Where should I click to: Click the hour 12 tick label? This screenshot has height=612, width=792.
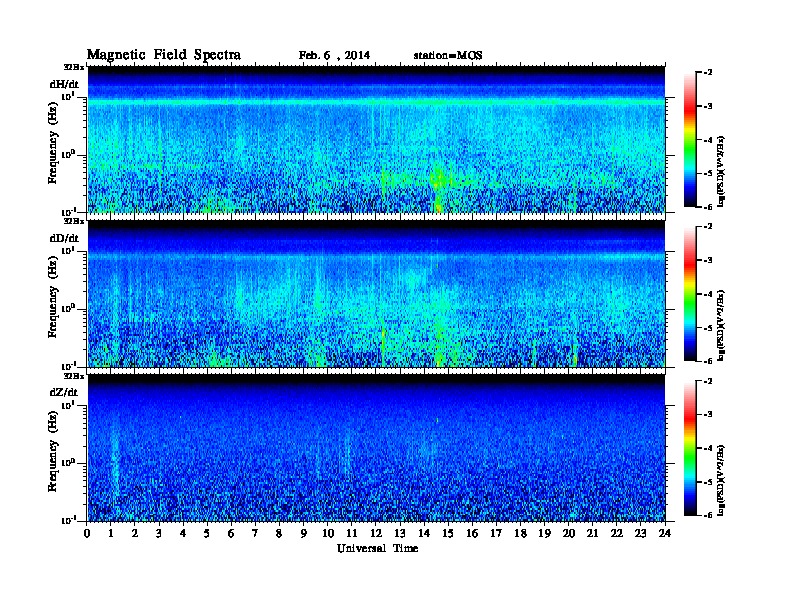tap(376, 533)
